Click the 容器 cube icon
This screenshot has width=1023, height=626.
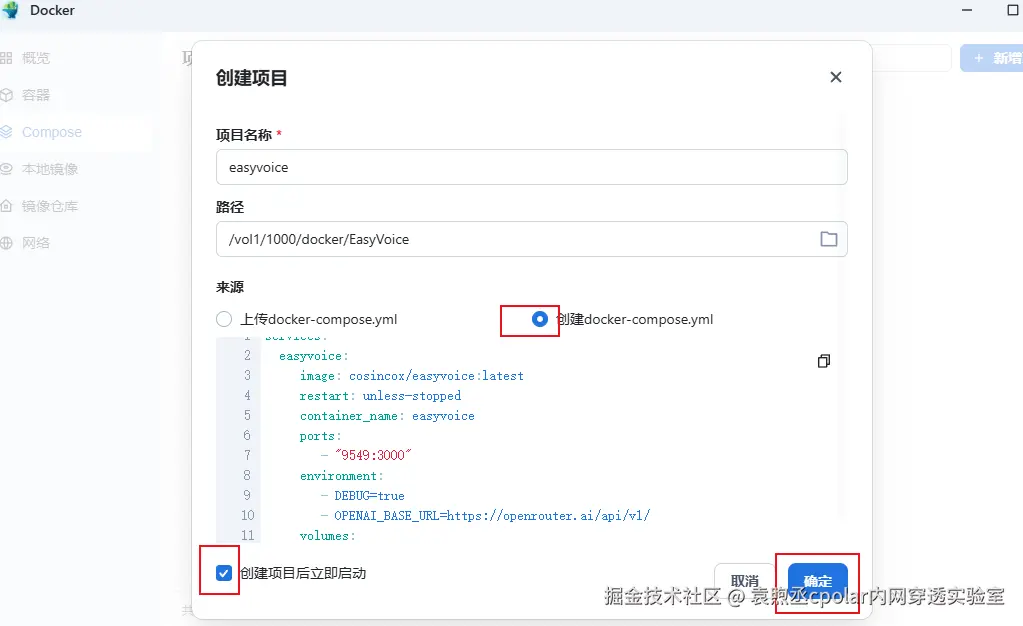(x=6, y=95)
